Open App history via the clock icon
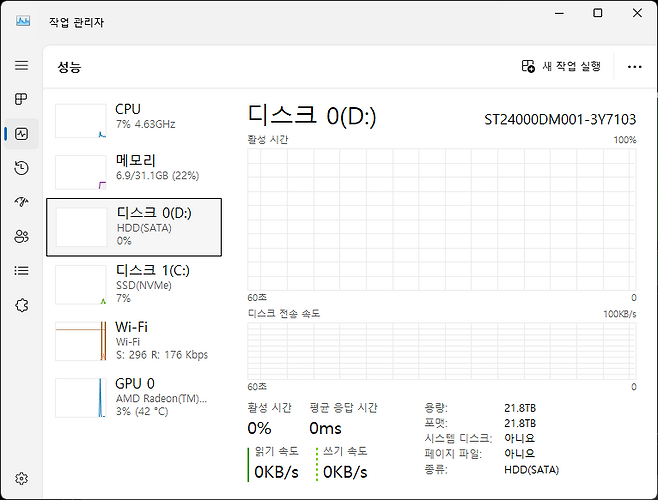658x500 pixels. pyautogui.click(x=21, y=168)
